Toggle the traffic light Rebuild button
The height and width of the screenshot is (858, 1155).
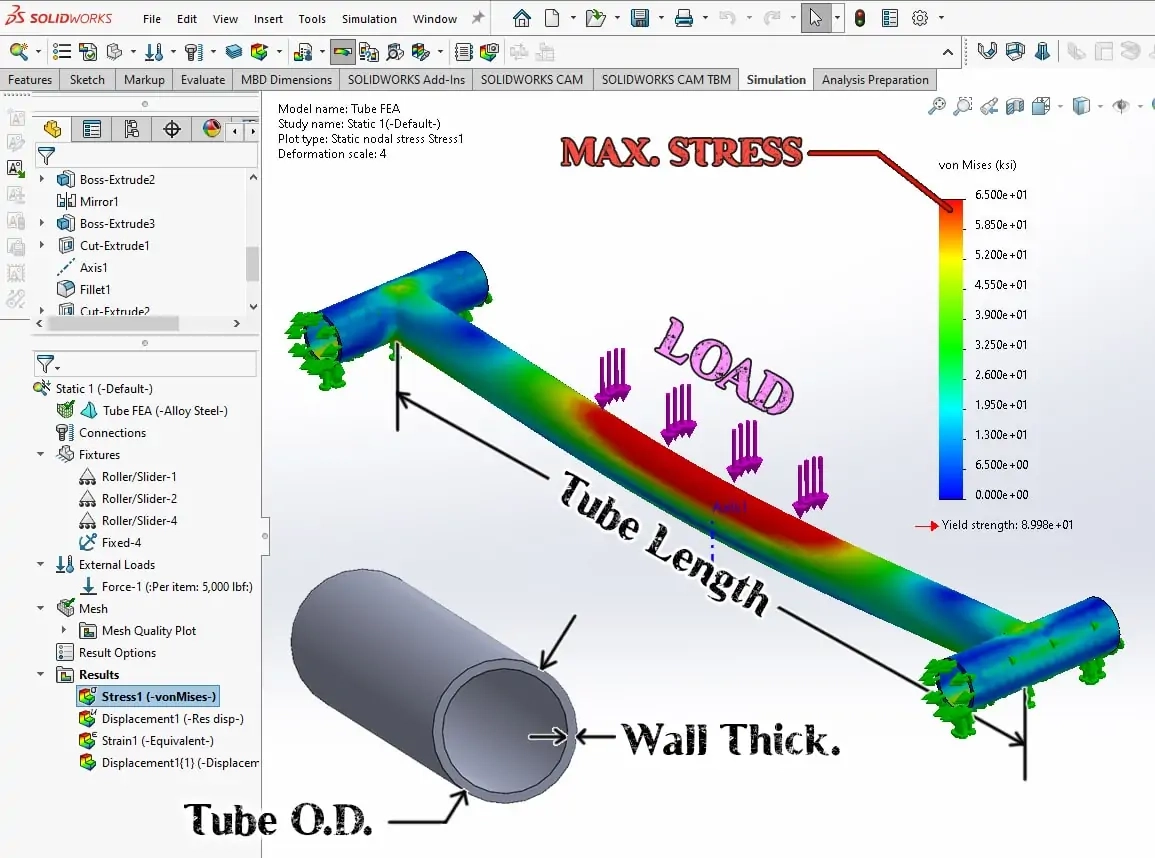tap(860, 18)
